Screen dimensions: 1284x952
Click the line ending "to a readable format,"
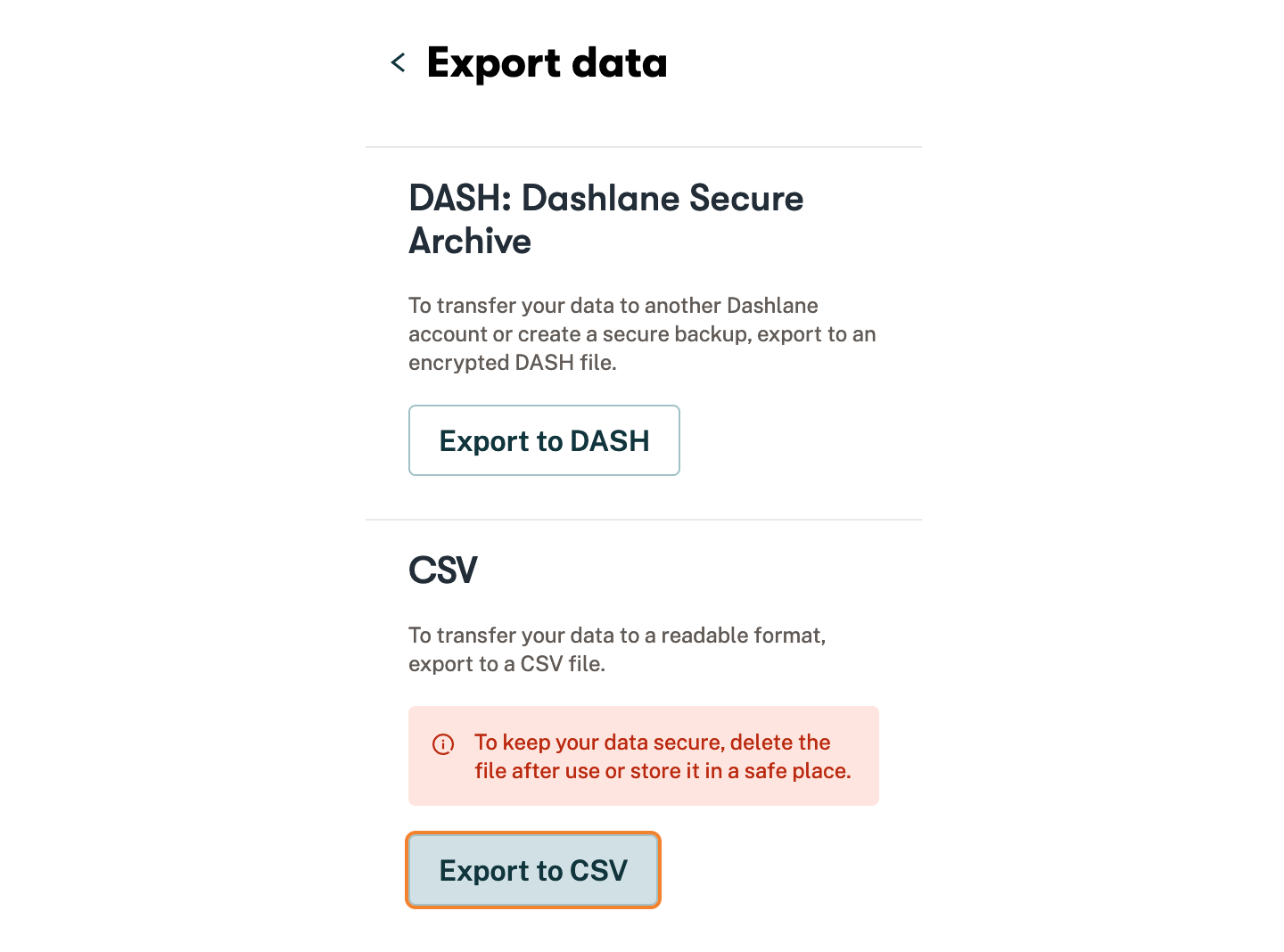(x=616, y=636)
